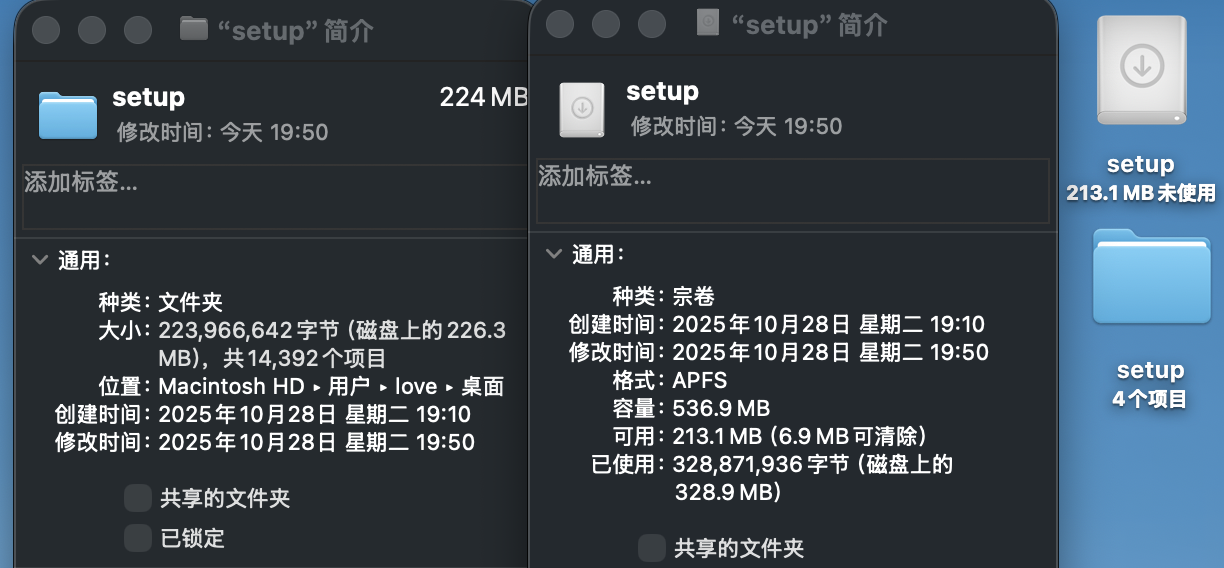Select the blue folder icon in folder info header
This screenshot has width=1224, height=568.
coord(68,114)
